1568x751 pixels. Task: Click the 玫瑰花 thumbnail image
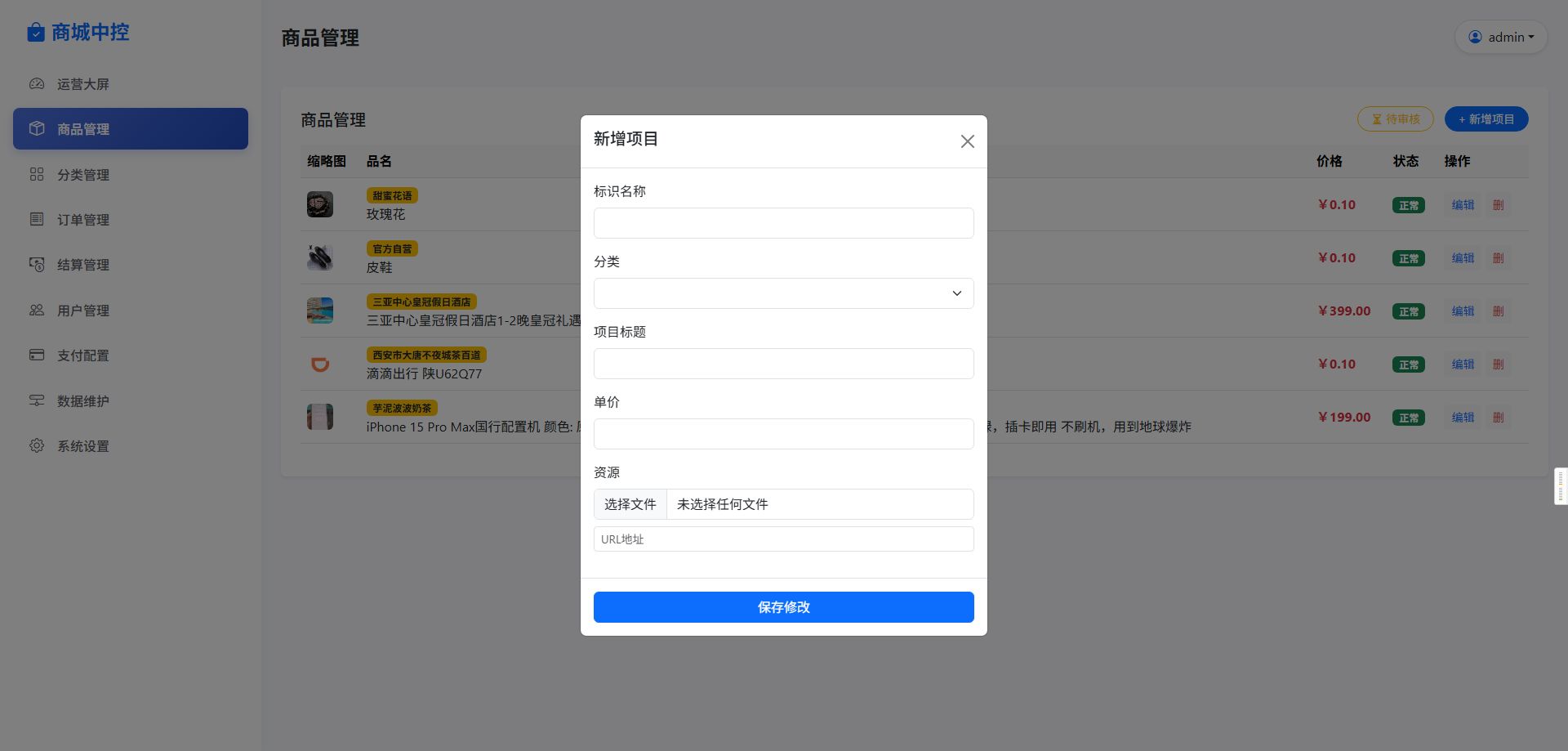320,204
